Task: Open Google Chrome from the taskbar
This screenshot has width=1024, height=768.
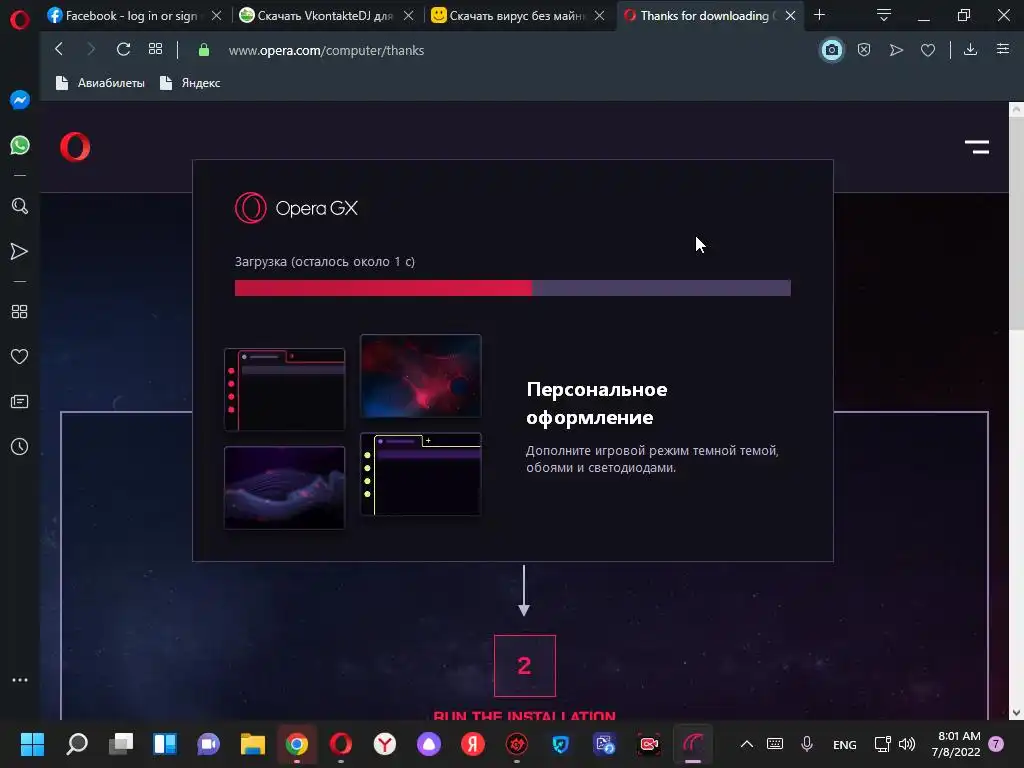Action: click(x=296, y=744)
